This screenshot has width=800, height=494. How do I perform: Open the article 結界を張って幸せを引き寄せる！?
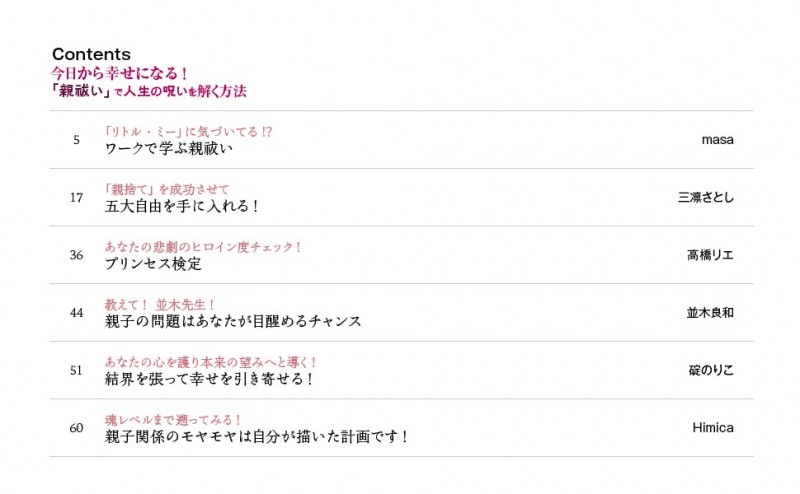coord(210,379)
